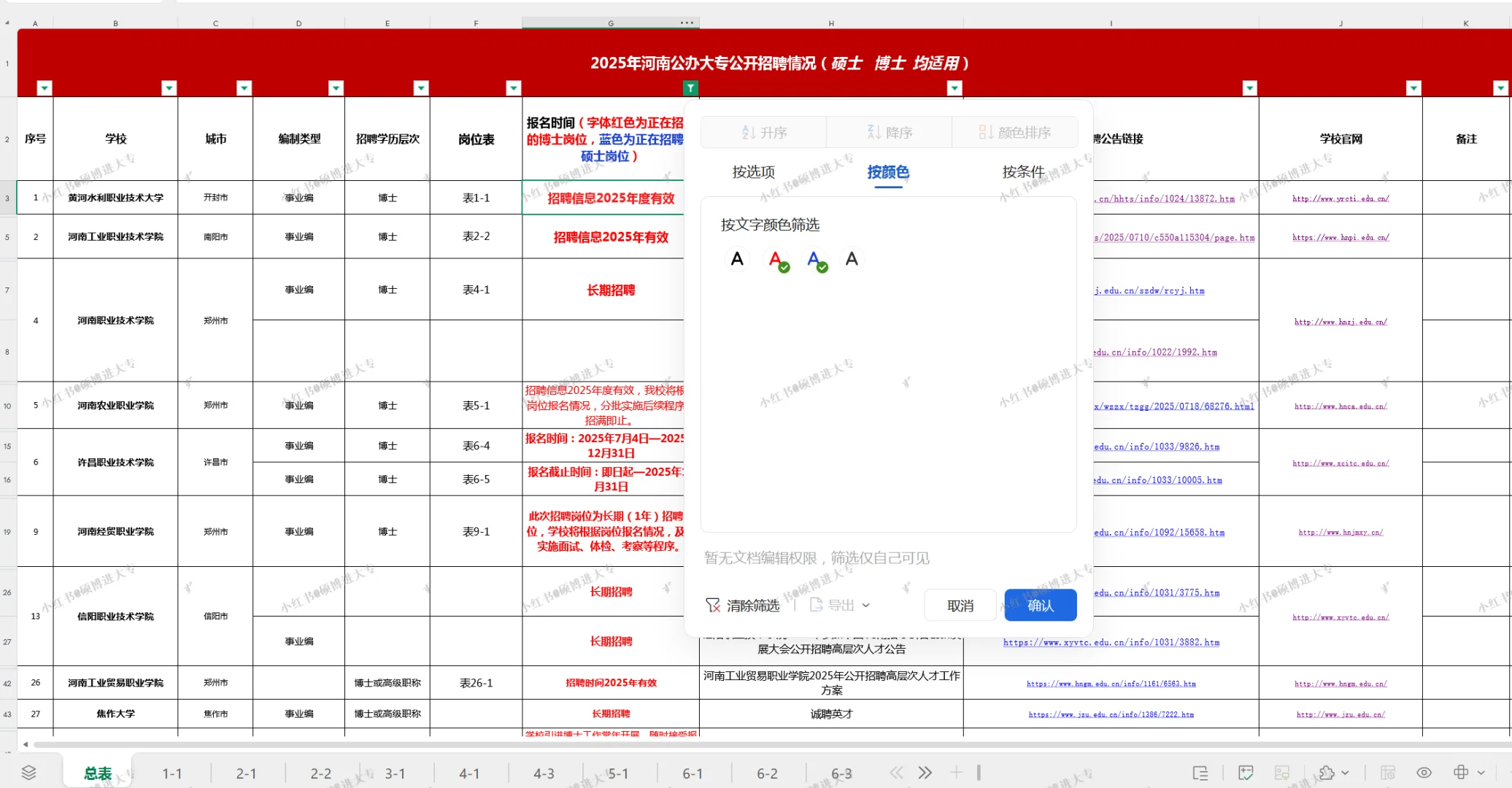1512x788 pixels.
Task: Open the plugin puzzle-piece icon
Action: coord(1327,773)
